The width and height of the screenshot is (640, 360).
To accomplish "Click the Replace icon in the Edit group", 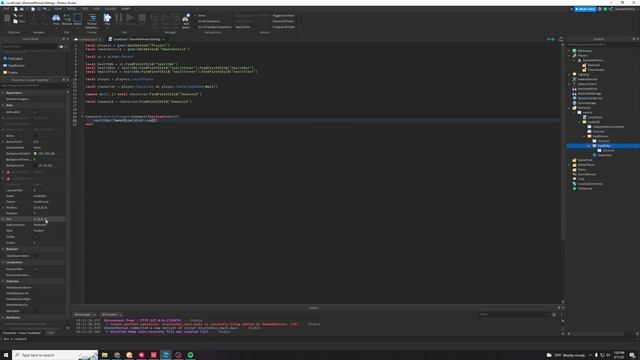I will point(67,18).
